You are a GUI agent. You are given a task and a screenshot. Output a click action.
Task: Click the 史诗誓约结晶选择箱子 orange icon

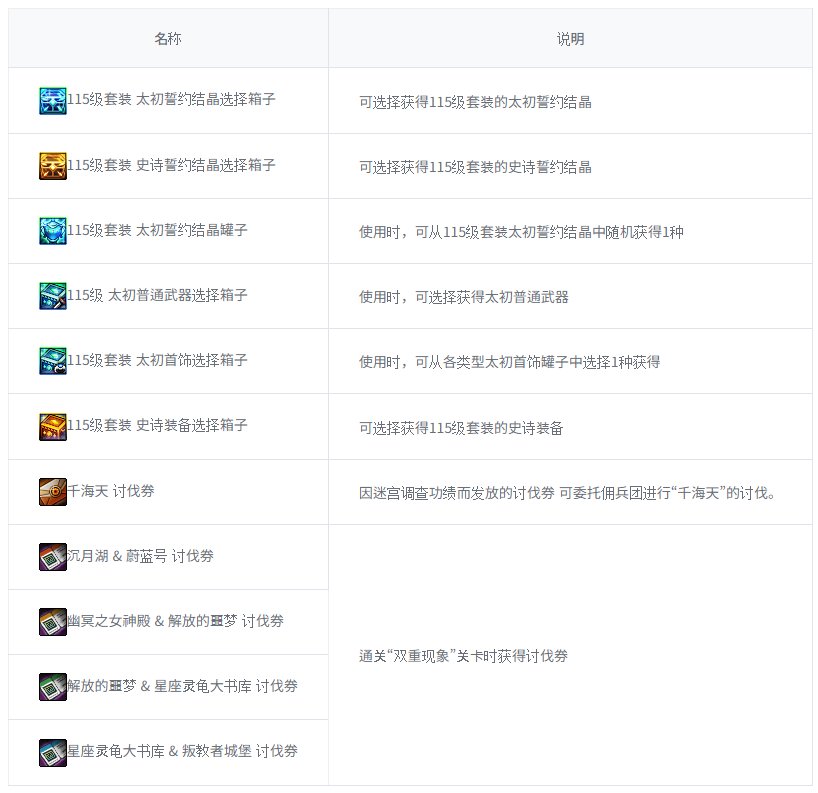53,166
